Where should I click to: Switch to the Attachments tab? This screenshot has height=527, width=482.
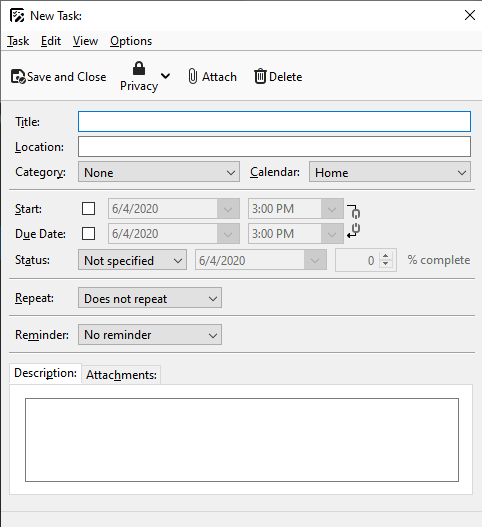pyautogui.click(x=121, y=375)
